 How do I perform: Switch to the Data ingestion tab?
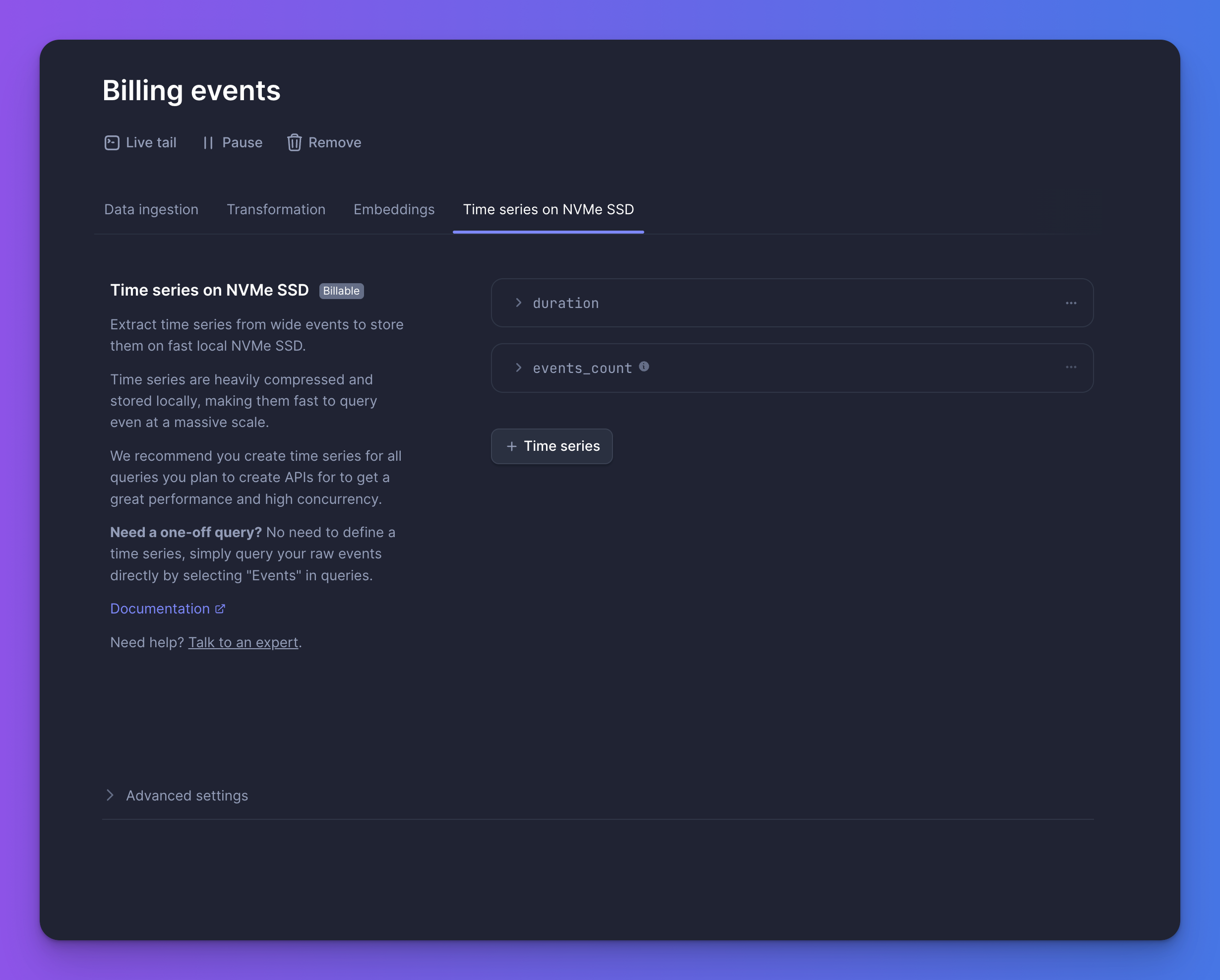151,209
